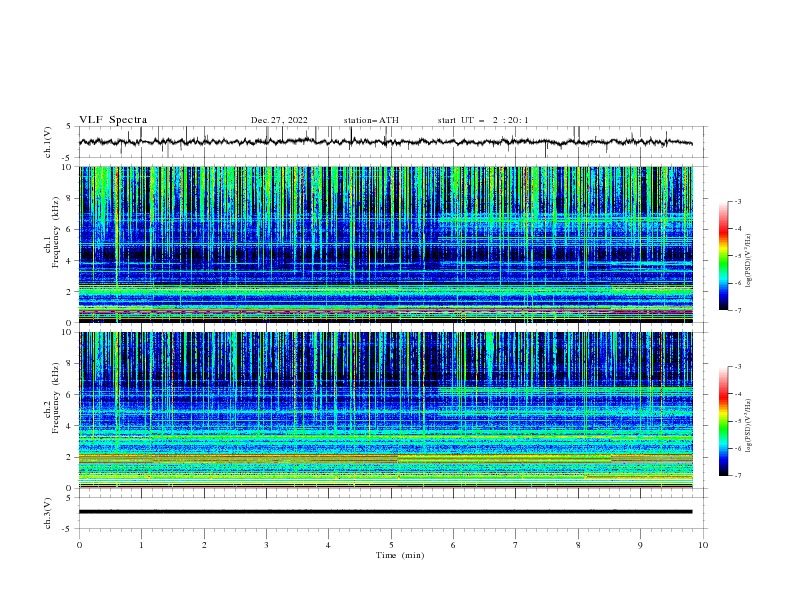Click the ch.2 frequency axis "2" tick label
The image size is (792, 612).
pyautogui.click(x=71, y=457)
